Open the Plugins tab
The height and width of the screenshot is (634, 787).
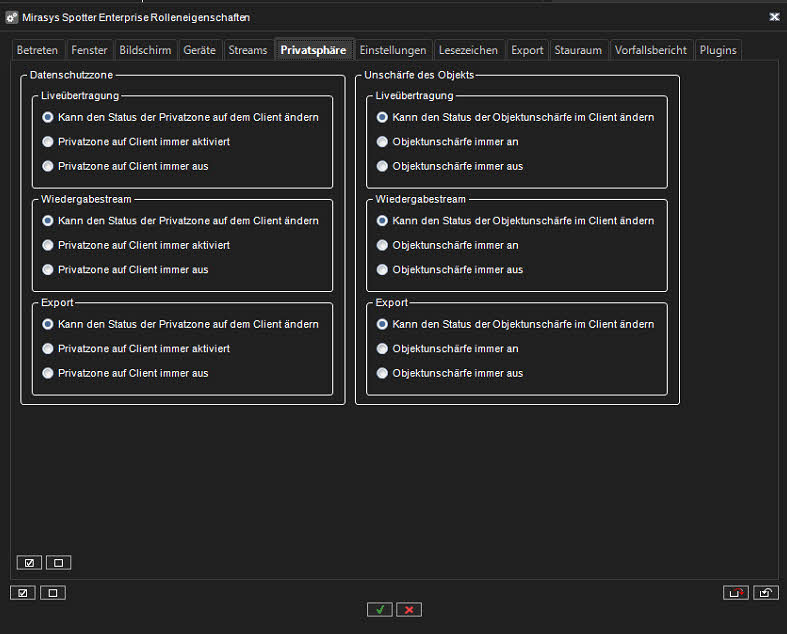tap(717, 50)
